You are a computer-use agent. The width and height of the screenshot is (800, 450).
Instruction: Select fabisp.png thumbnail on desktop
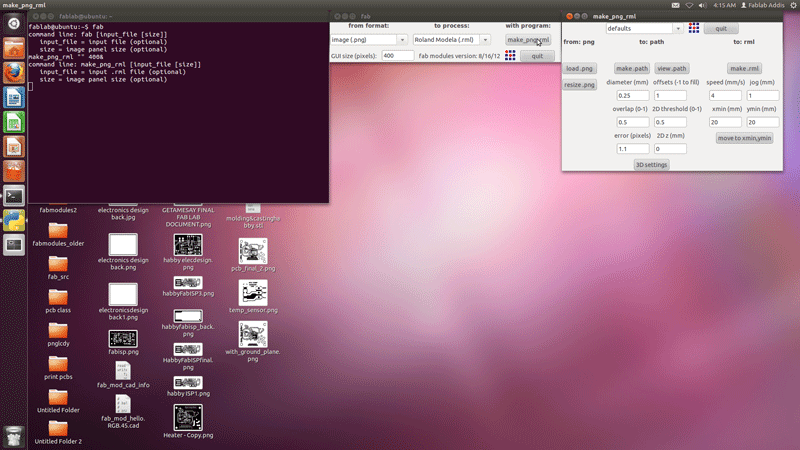pos(123,339)
